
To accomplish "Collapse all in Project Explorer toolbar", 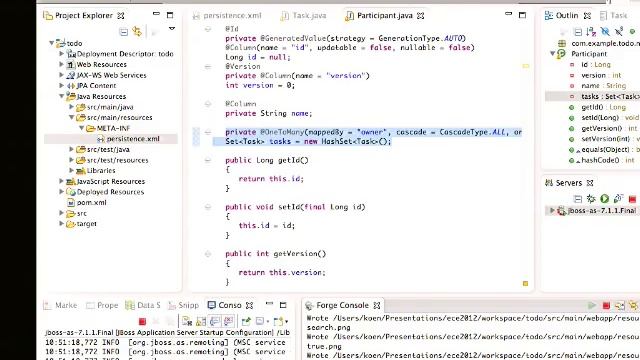I will (x=123, y=32).
